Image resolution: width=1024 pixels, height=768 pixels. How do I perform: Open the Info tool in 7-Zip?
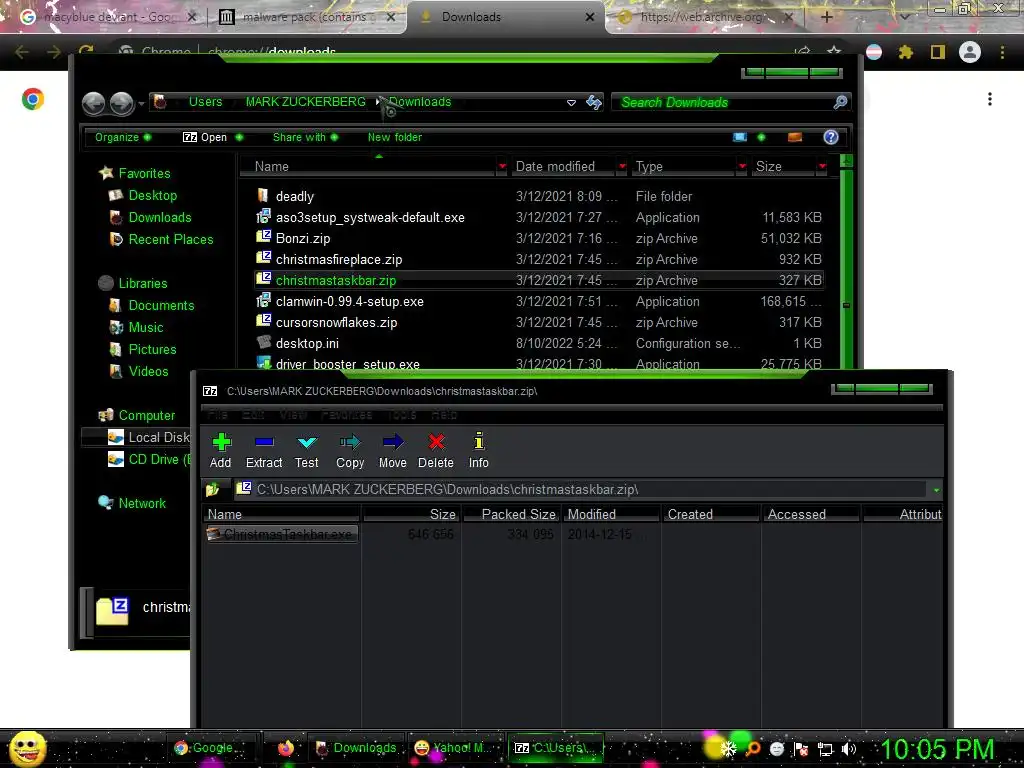pos(479,451)
